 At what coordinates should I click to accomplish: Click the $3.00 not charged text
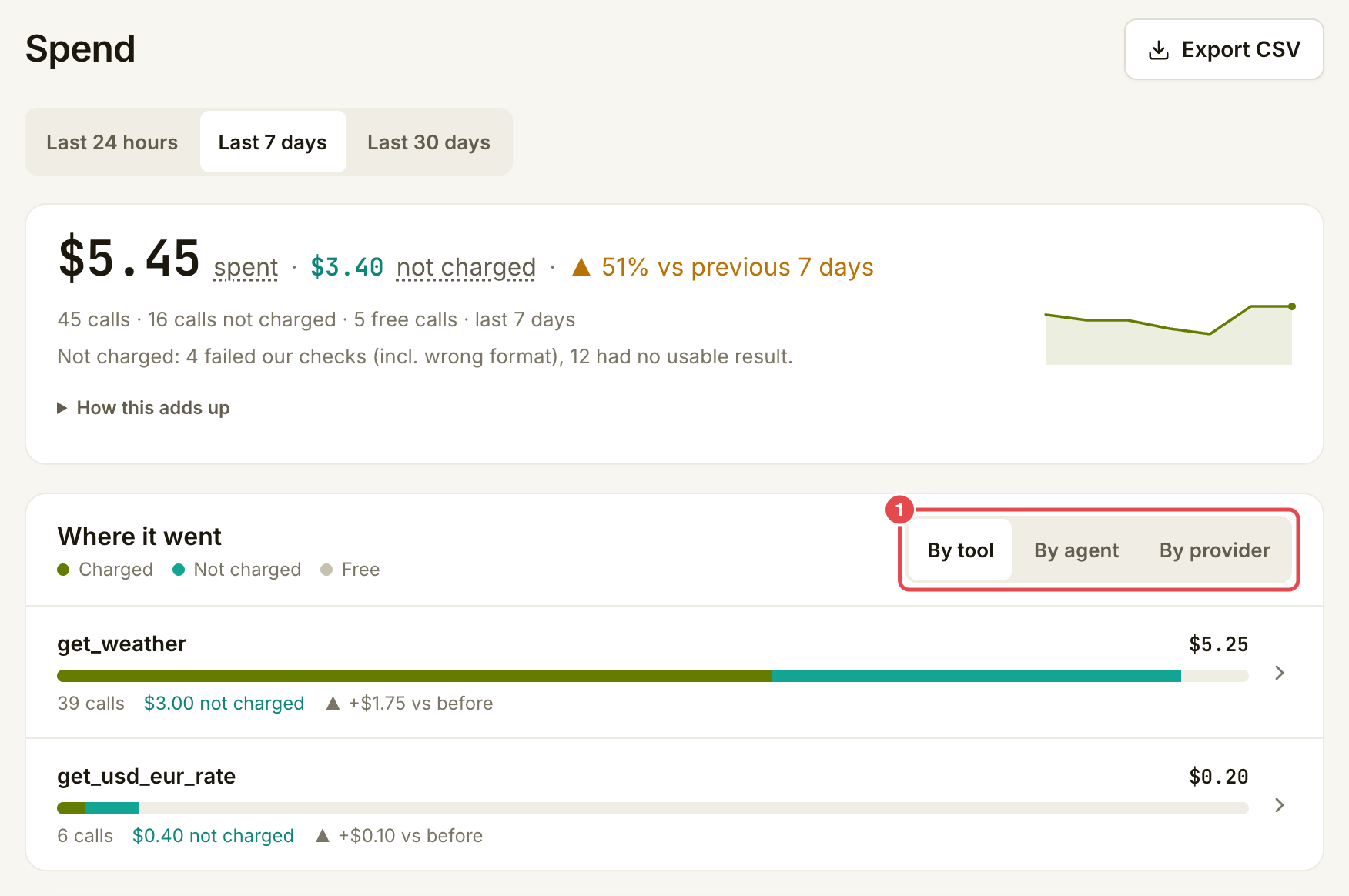[224, 704]
